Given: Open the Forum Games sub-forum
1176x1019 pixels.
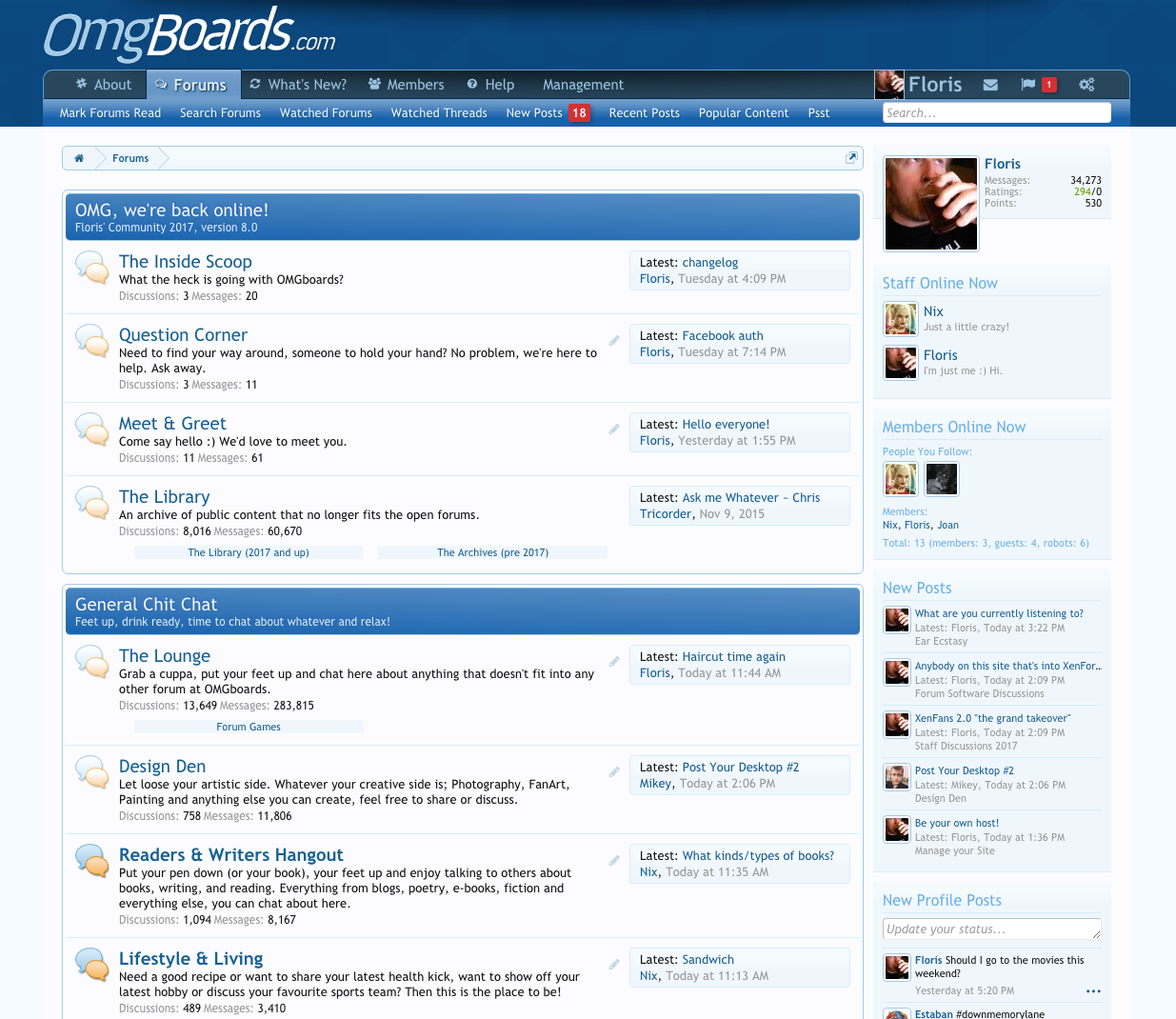Looking at the screenshot, I should pos(249,727).
